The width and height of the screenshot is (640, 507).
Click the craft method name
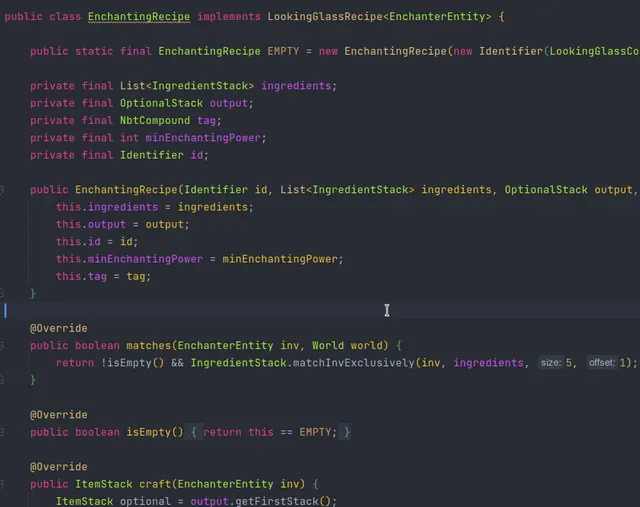pyautogui.click(x=155, y=484)
